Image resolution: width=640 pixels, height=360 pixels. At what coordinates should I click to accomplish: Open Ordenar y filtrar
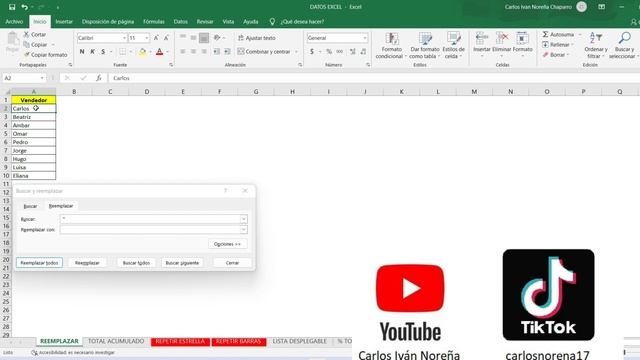pos(596,45)
